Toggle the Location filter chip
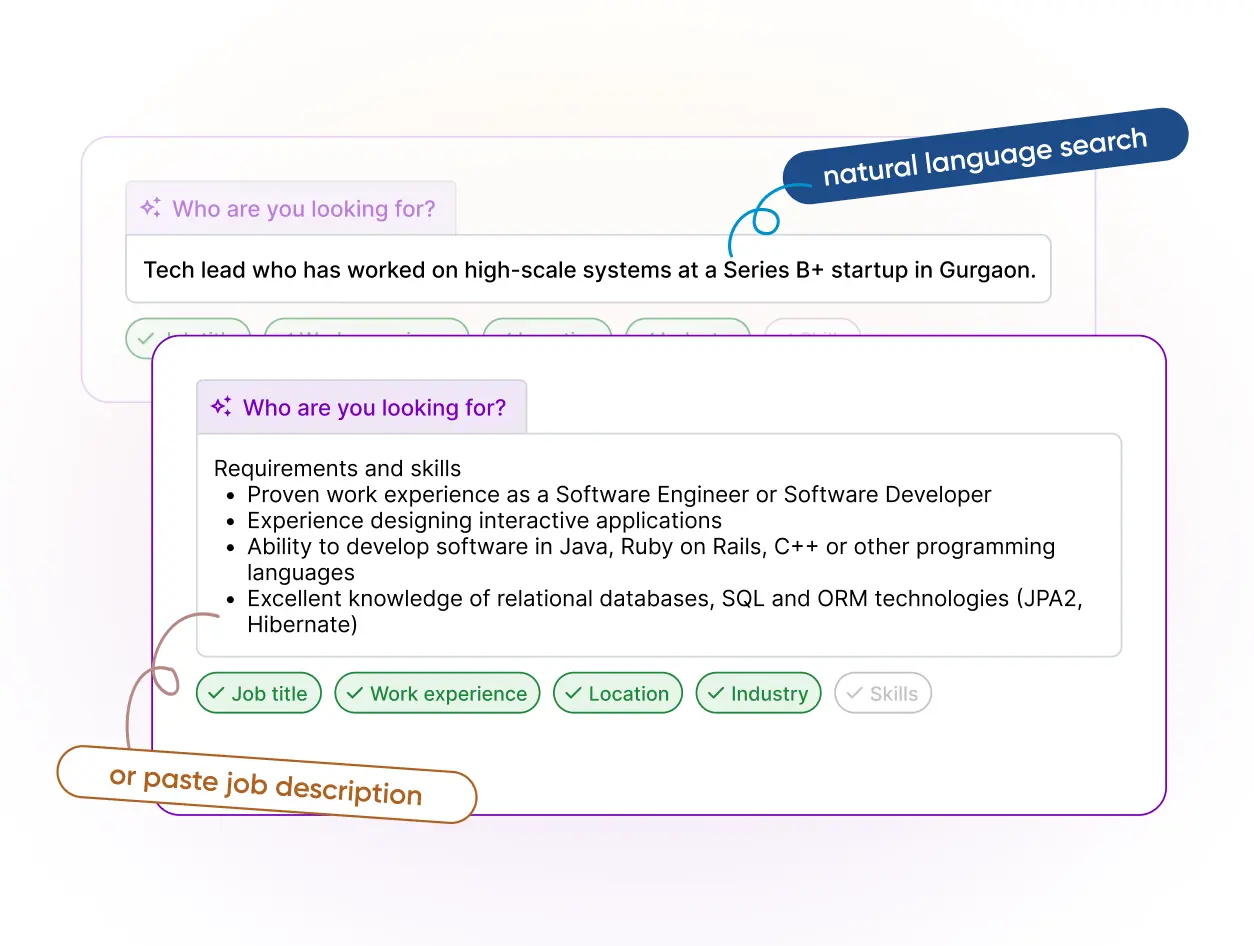 (617, 693)
